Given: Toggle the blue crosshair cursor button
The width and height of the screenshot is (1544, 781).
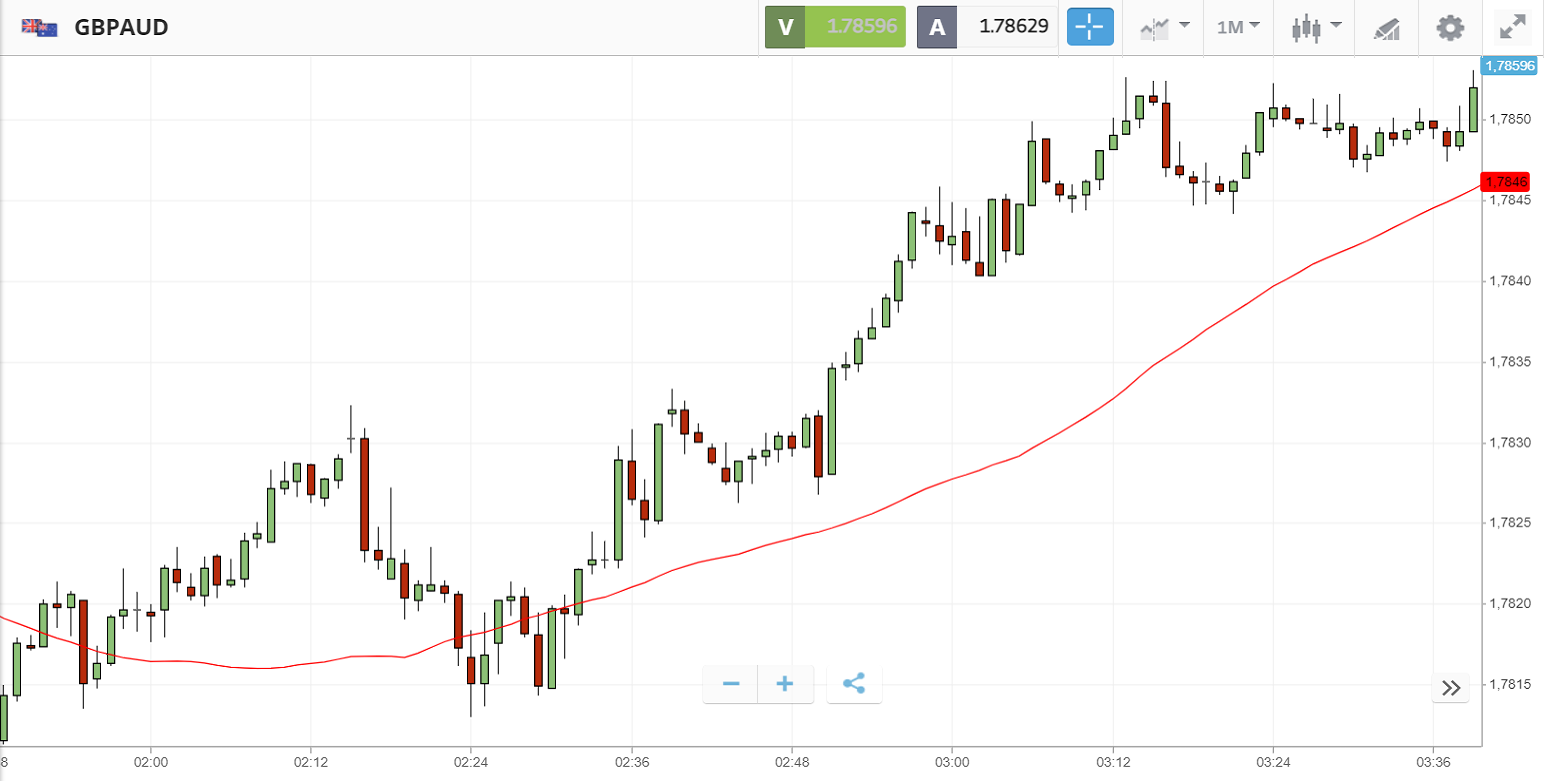Looking at the screenshot, I should [1090, 27].
